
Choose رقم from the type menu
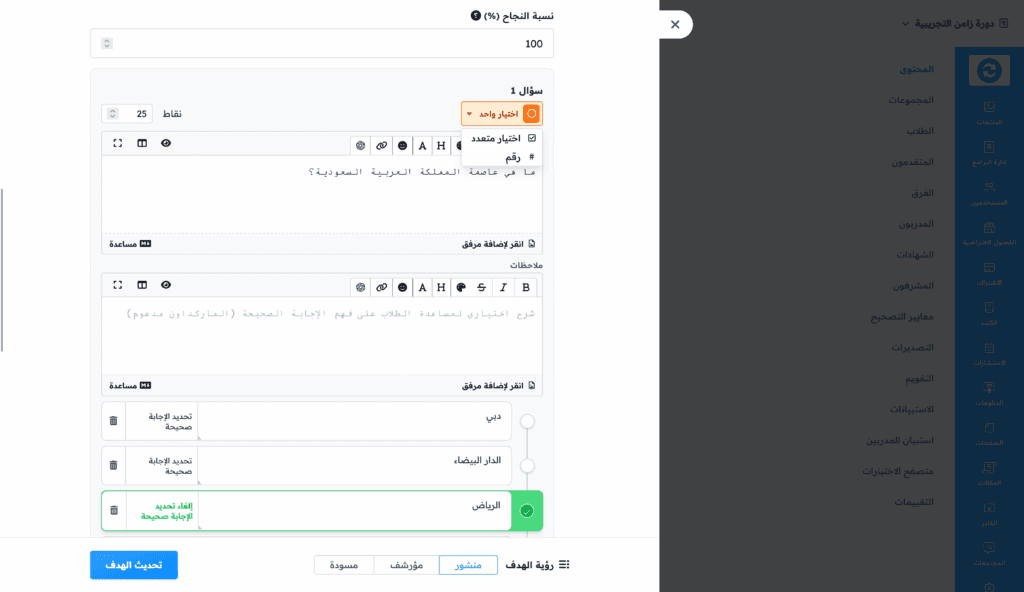point(502,157)
